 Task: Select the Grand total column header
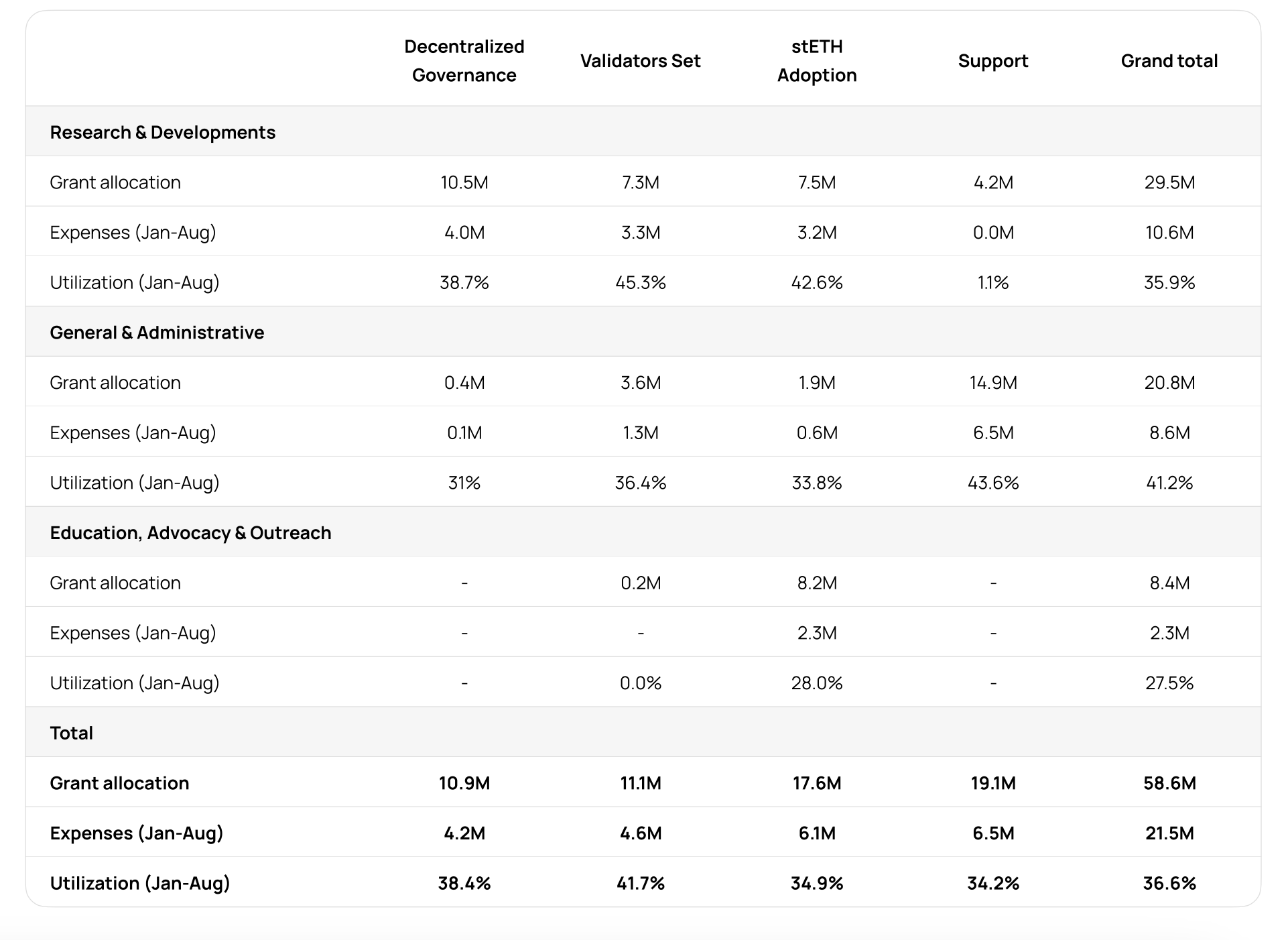[x=1169, y=61]
